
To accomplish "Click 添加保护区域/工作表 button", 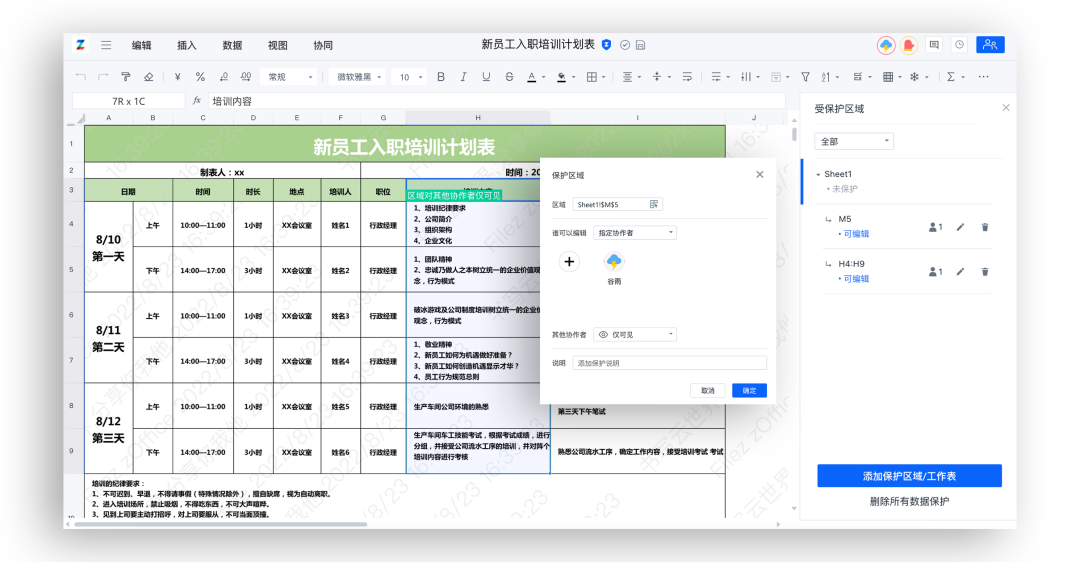I will 909,476.
